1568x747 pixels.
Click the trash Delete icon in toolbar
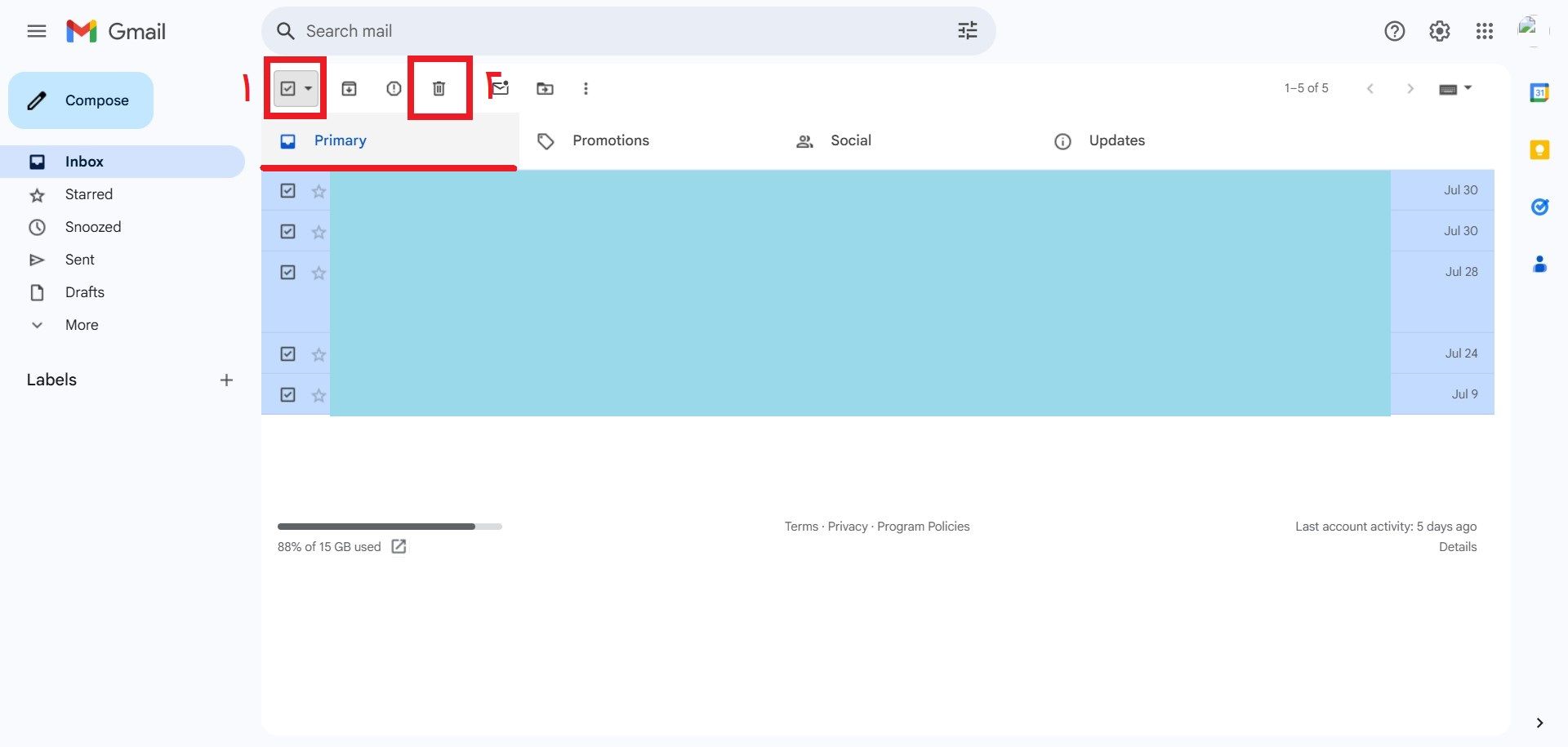(439, 88)
